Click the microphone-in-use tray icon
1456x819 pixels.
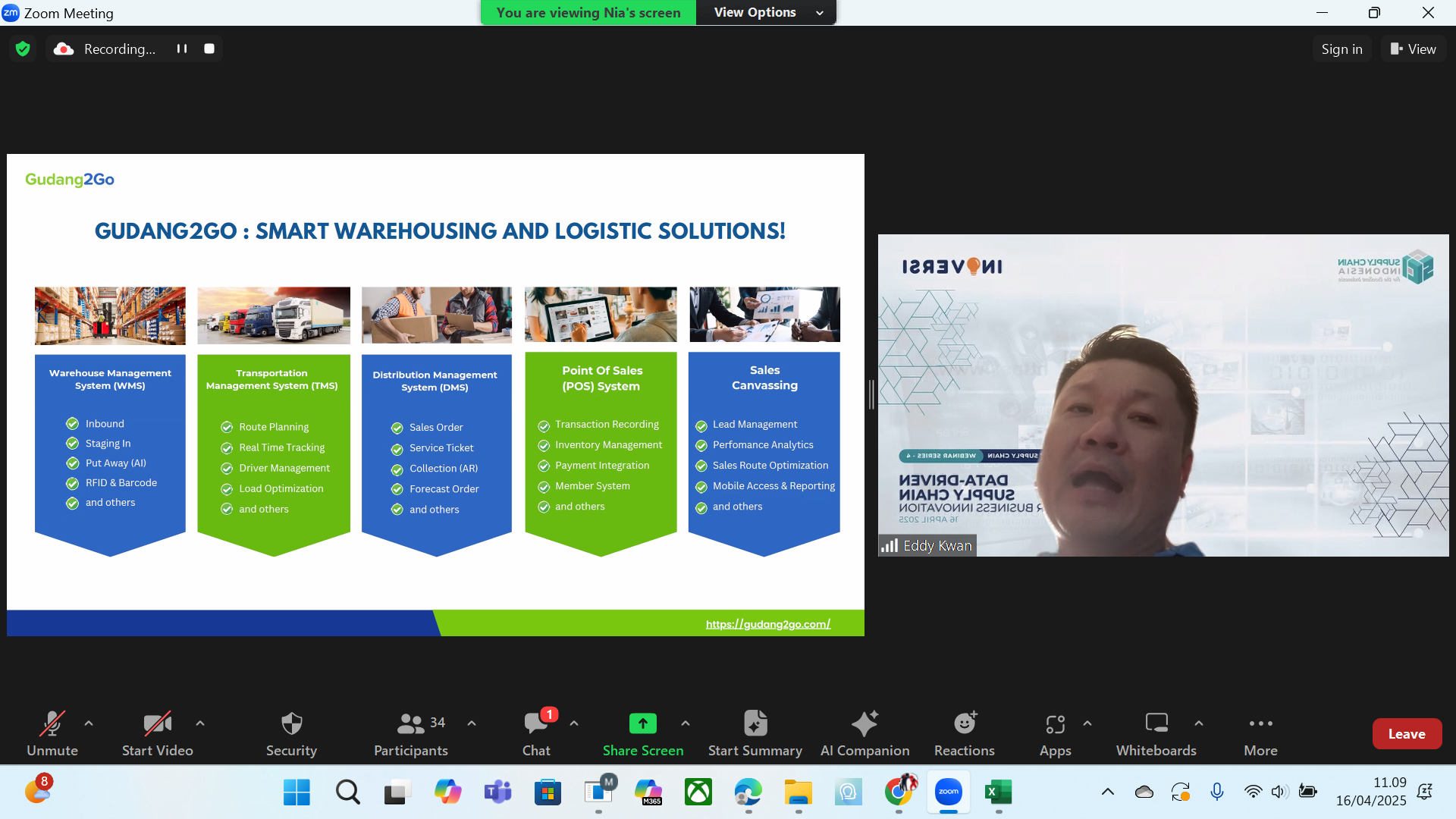pyautogui.click(x=1217, y=792)
